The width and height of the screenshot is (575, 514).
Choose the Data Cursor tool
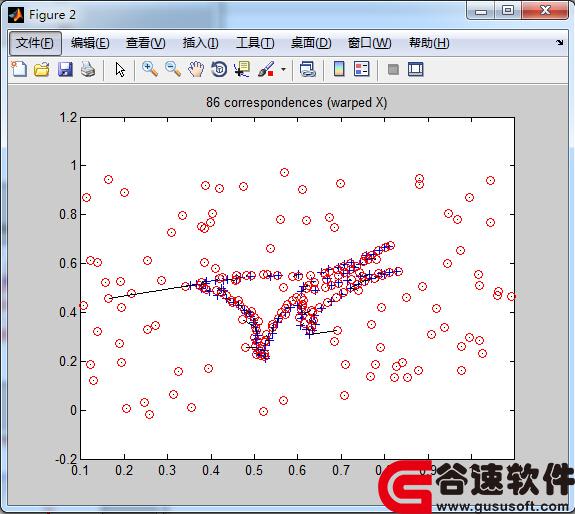coord(242,69)
